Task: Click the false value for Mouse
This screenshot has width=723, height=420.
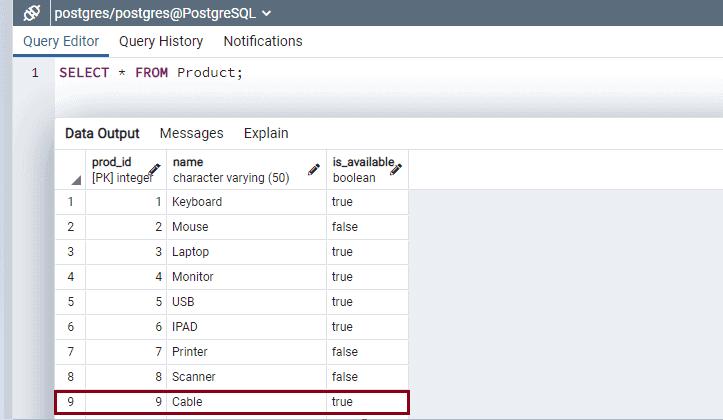Action: pyautogui.click(x=345, y=227)
